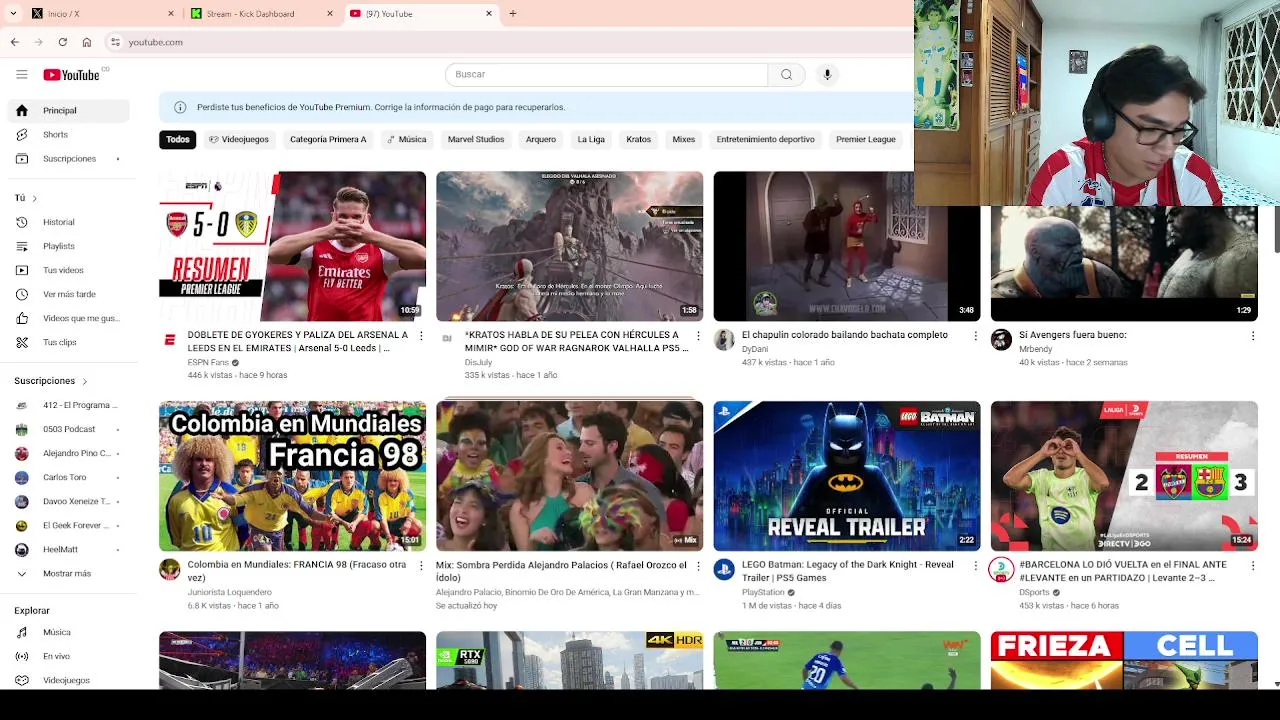Expand the Tú section chevron
The height and width of the screenshot is (720, 1280).
(x=34, y=198)
